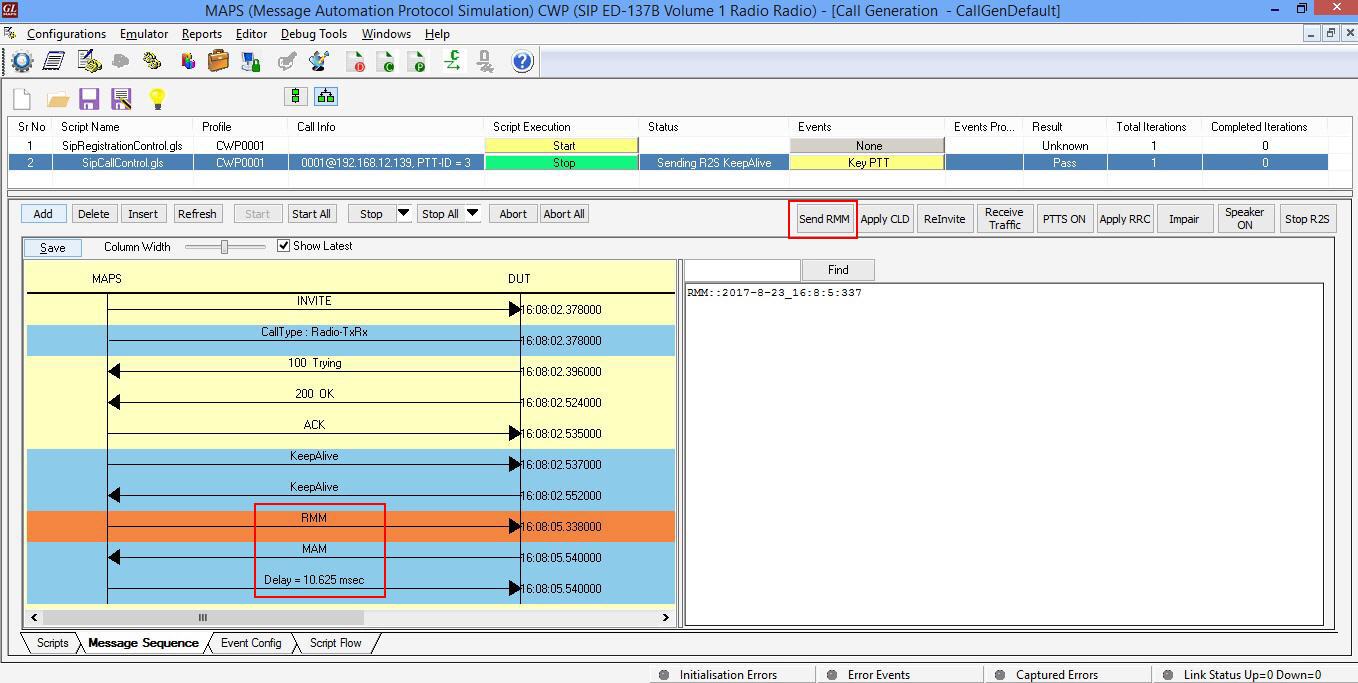Image resolution: width=1358 pixels, height=683 pixels.
Task: Click the Abort button
Action: click(x=513, y=214)
